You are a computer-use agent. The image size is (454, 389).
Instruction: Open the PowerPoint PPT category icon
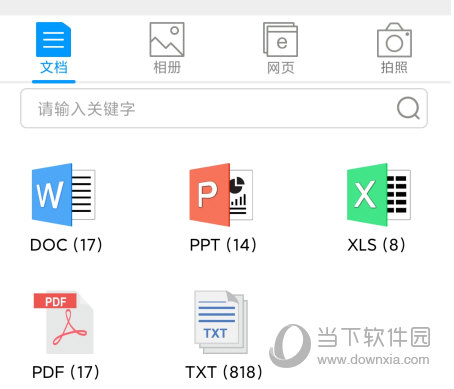point(221,195)
